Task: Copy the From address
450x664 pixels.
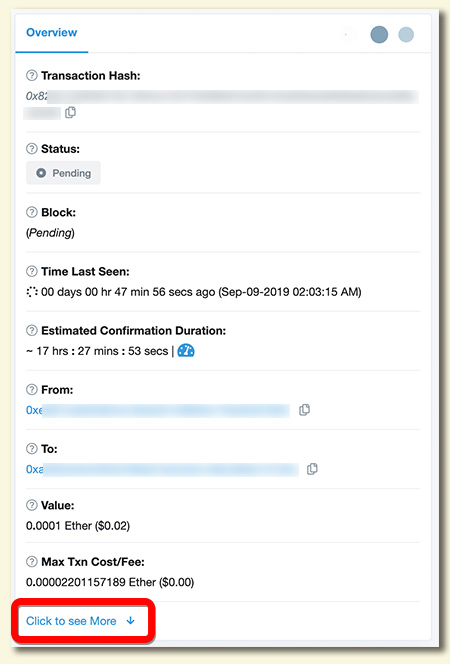Action: 304,410
